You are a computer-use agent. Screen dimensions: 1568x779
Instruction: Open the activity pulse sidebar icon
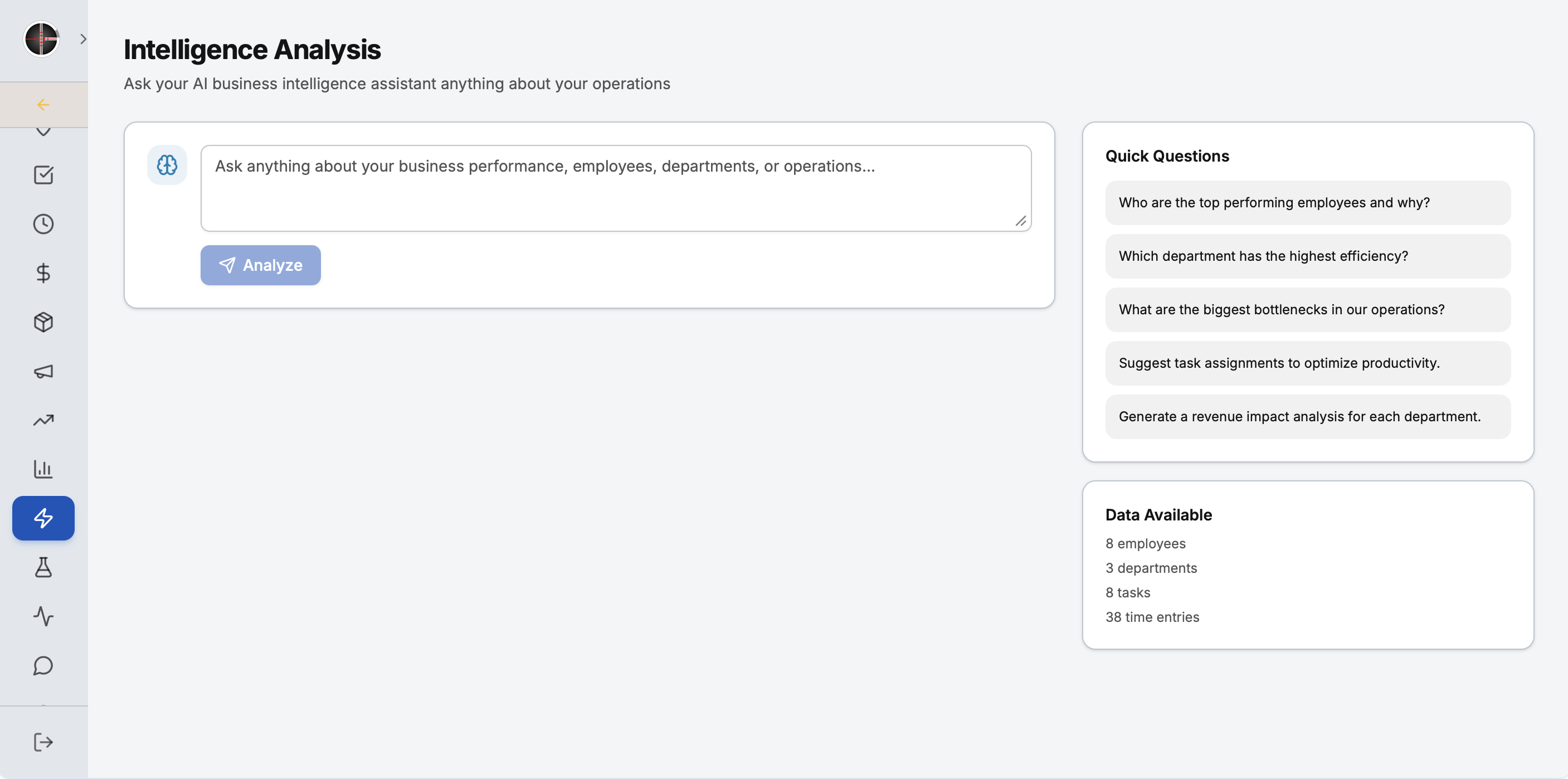(x=43, y=616)
